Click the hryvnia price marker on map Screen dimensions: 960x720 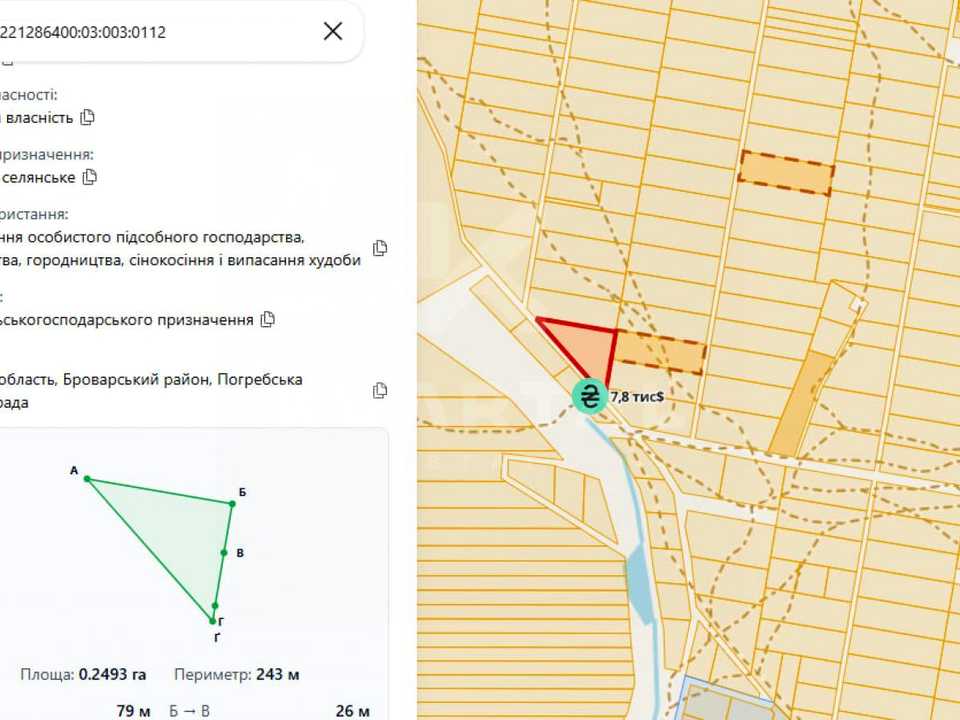[590, 397]
